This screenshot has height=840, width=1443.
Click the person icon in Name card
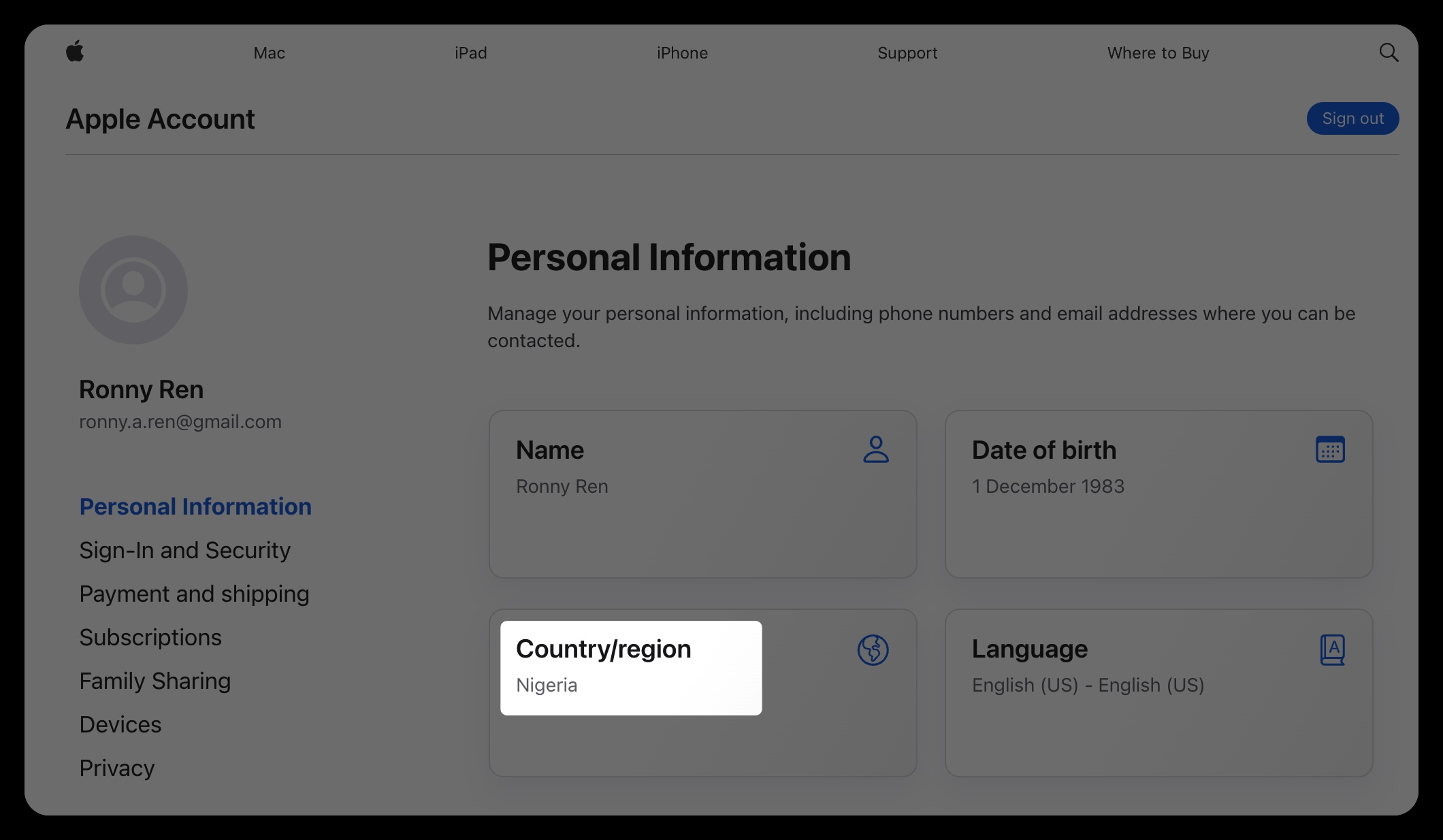875,450
